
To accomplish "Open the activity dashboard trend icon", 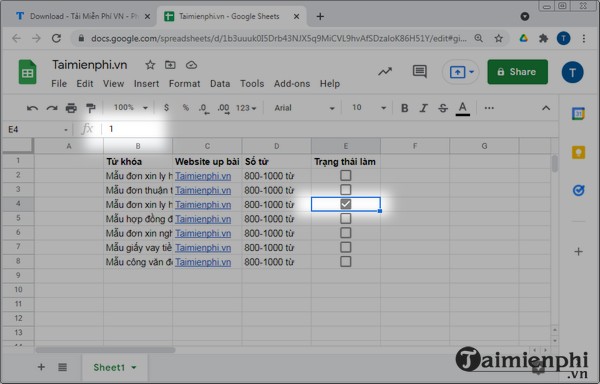I will tap(385, 72).
